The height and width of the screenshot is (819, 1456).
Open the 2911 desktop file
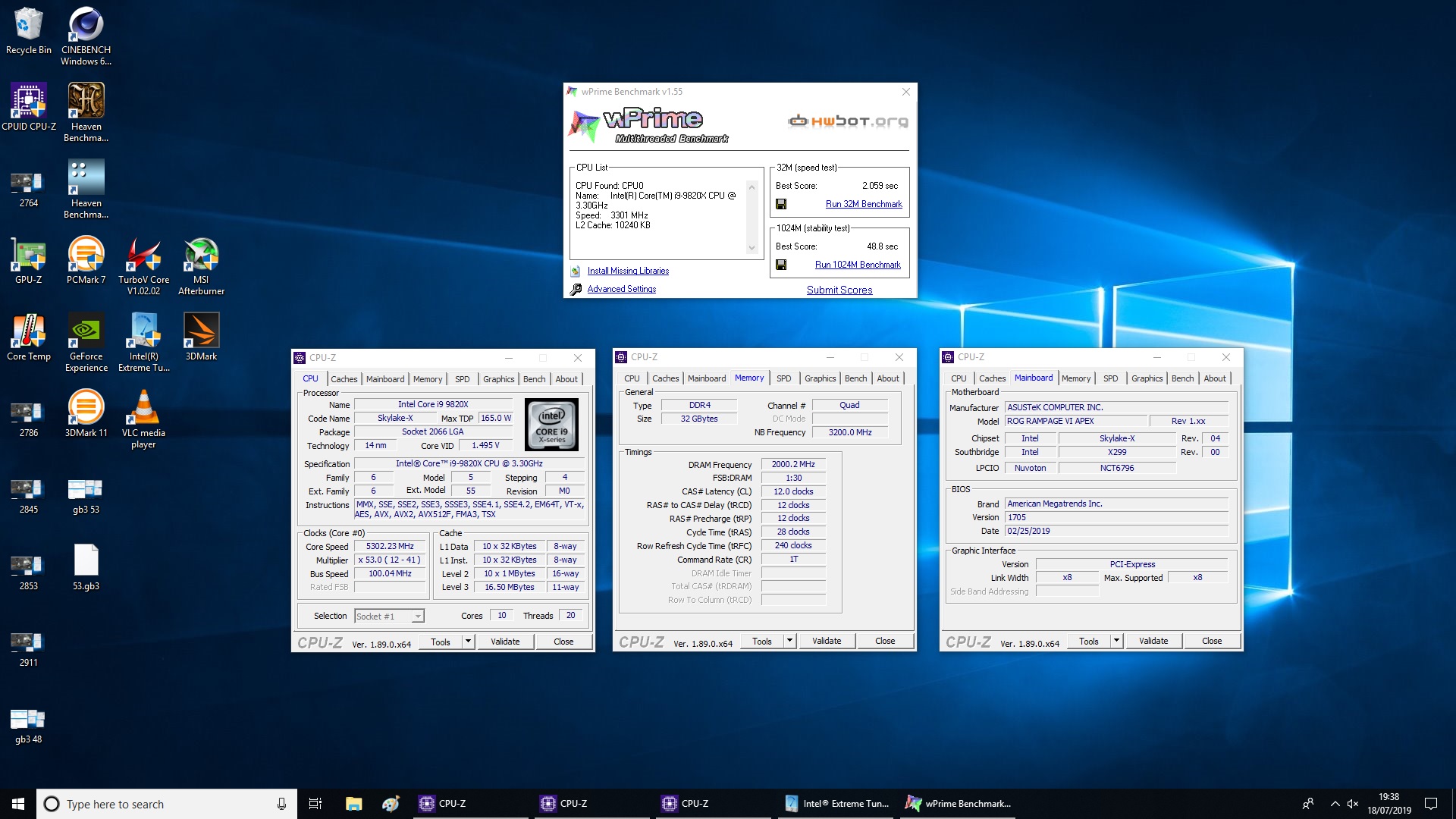pyautogui.click(x=29, y=648)
